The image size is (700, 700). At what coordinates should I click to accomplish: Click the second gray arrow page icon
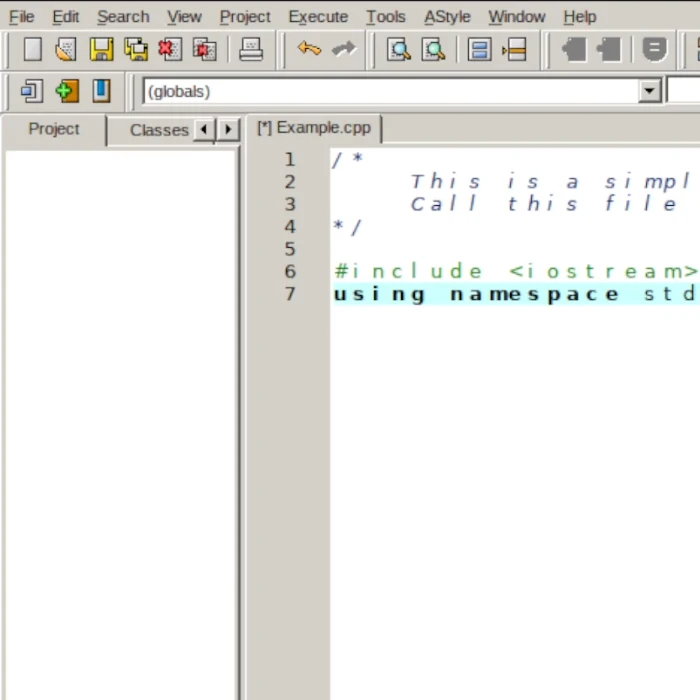(608, 49)
